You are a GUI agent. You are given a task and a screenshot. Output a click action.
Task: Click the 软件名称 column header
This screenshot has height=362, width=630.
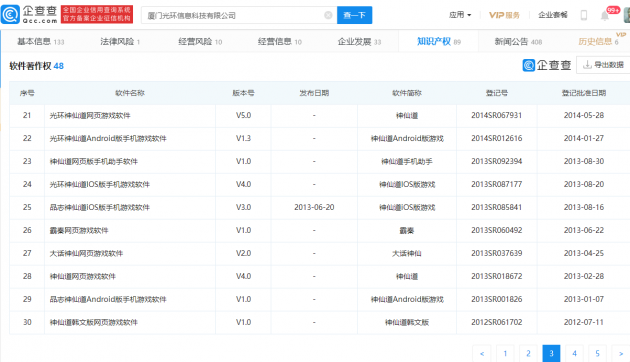point(130,93)
